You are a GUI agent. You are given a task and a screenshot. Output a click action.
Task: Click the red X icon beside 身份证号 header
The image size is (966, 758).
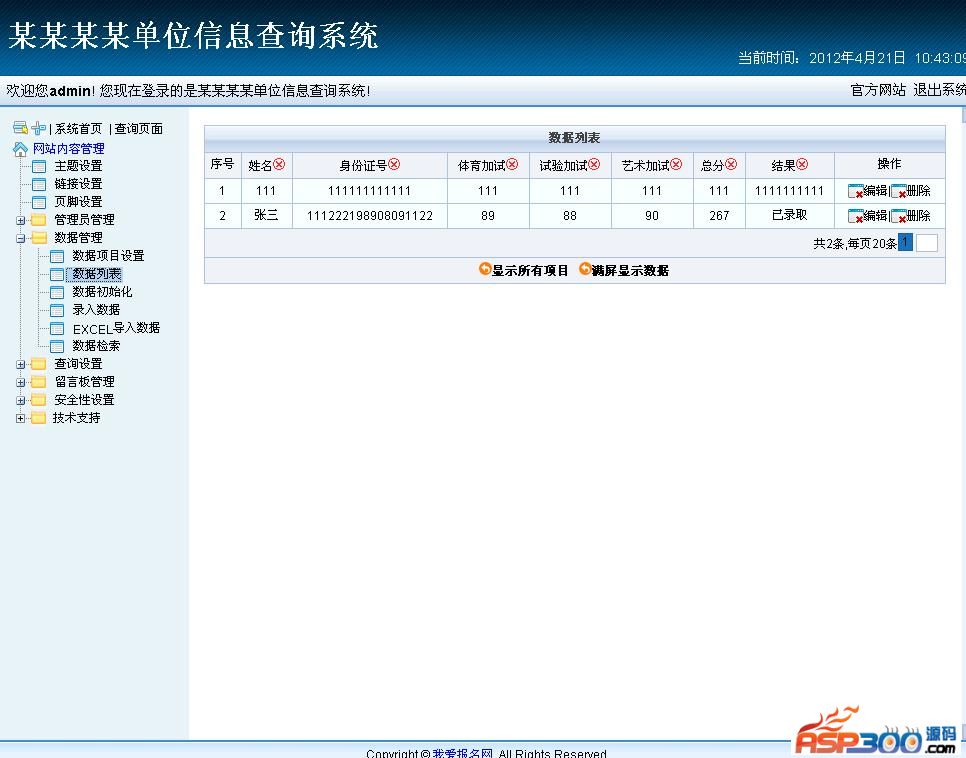click(394, 165)
